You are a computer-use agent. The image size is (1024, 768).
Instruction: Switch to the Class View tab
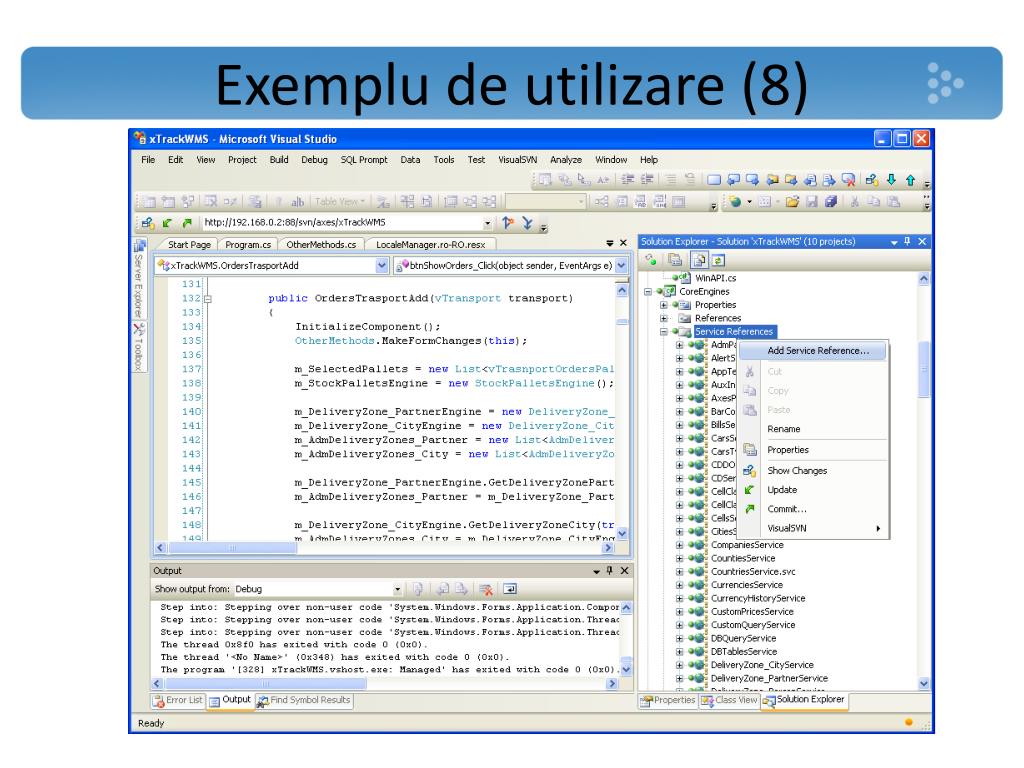point(729,700)
